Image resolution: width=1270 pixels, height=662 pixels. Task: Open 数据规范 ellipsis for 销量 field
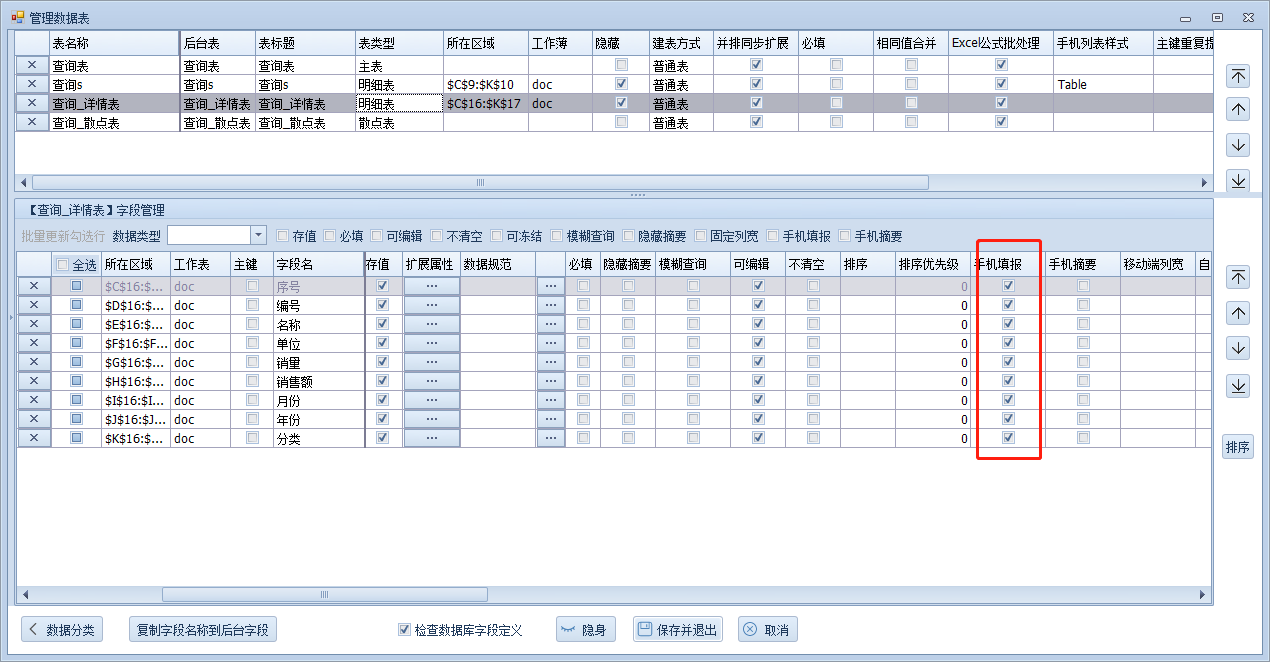click(551, 362)
